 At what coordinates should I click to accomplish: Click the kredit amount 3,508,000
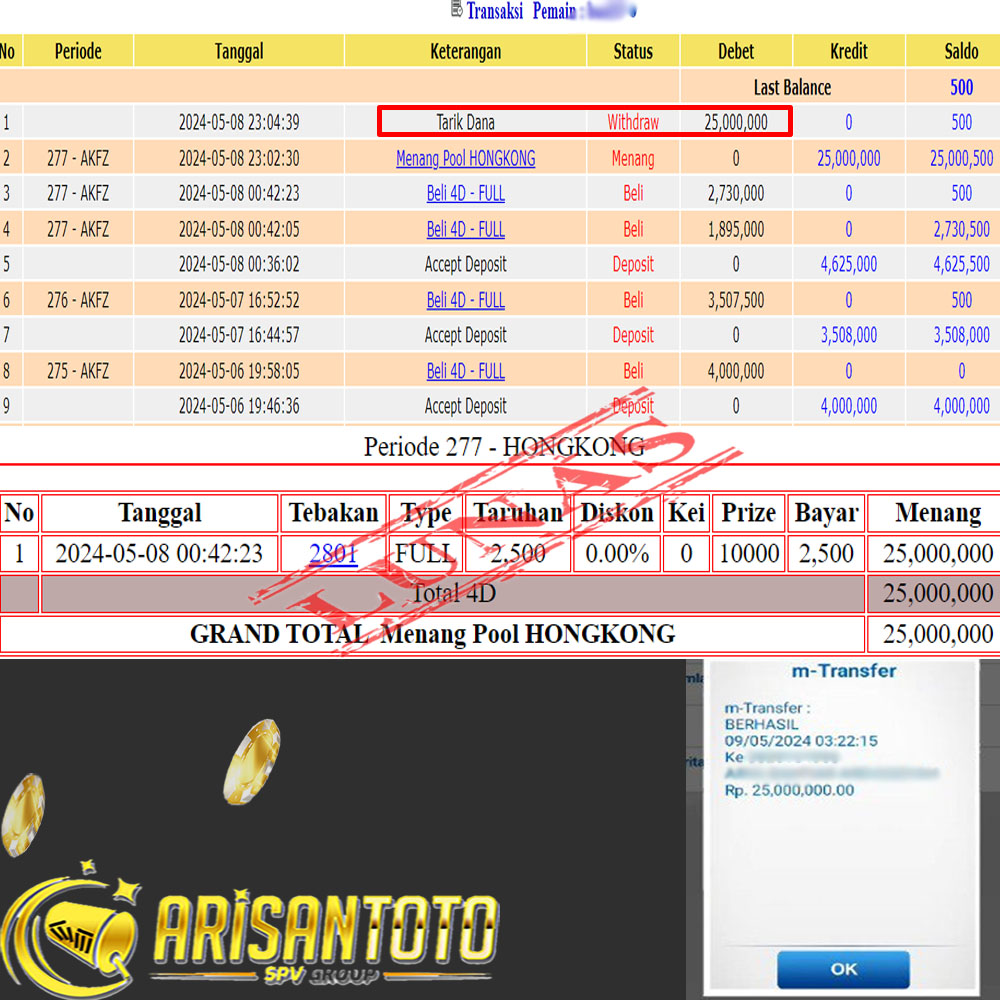pos(849,335)
